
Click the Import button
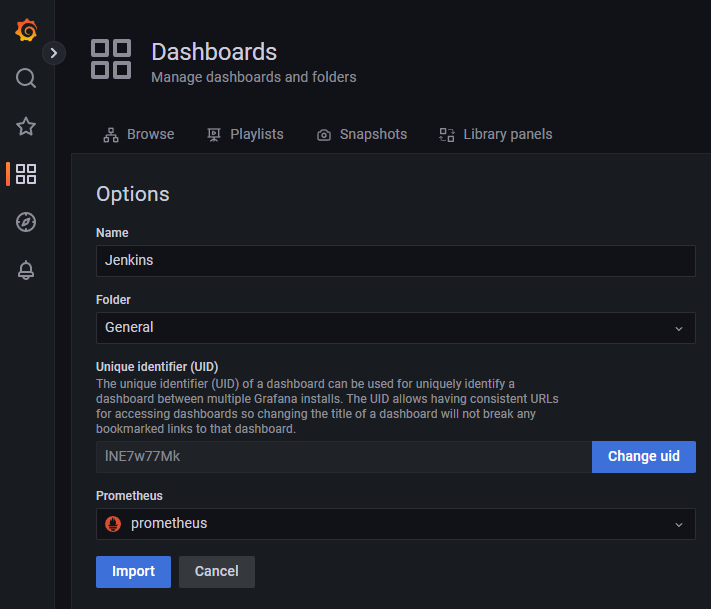click(133, 572)
